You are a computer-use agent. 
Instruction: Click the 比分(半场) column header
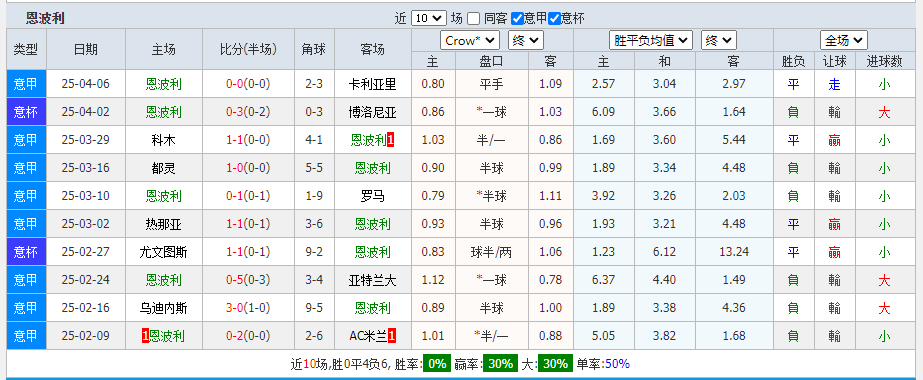coord(248,49)
